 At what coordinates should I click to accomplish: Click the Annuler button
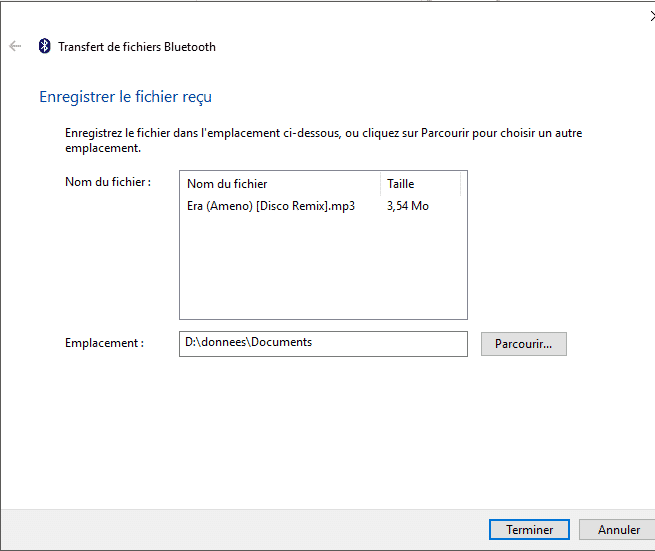pos(618,529)
